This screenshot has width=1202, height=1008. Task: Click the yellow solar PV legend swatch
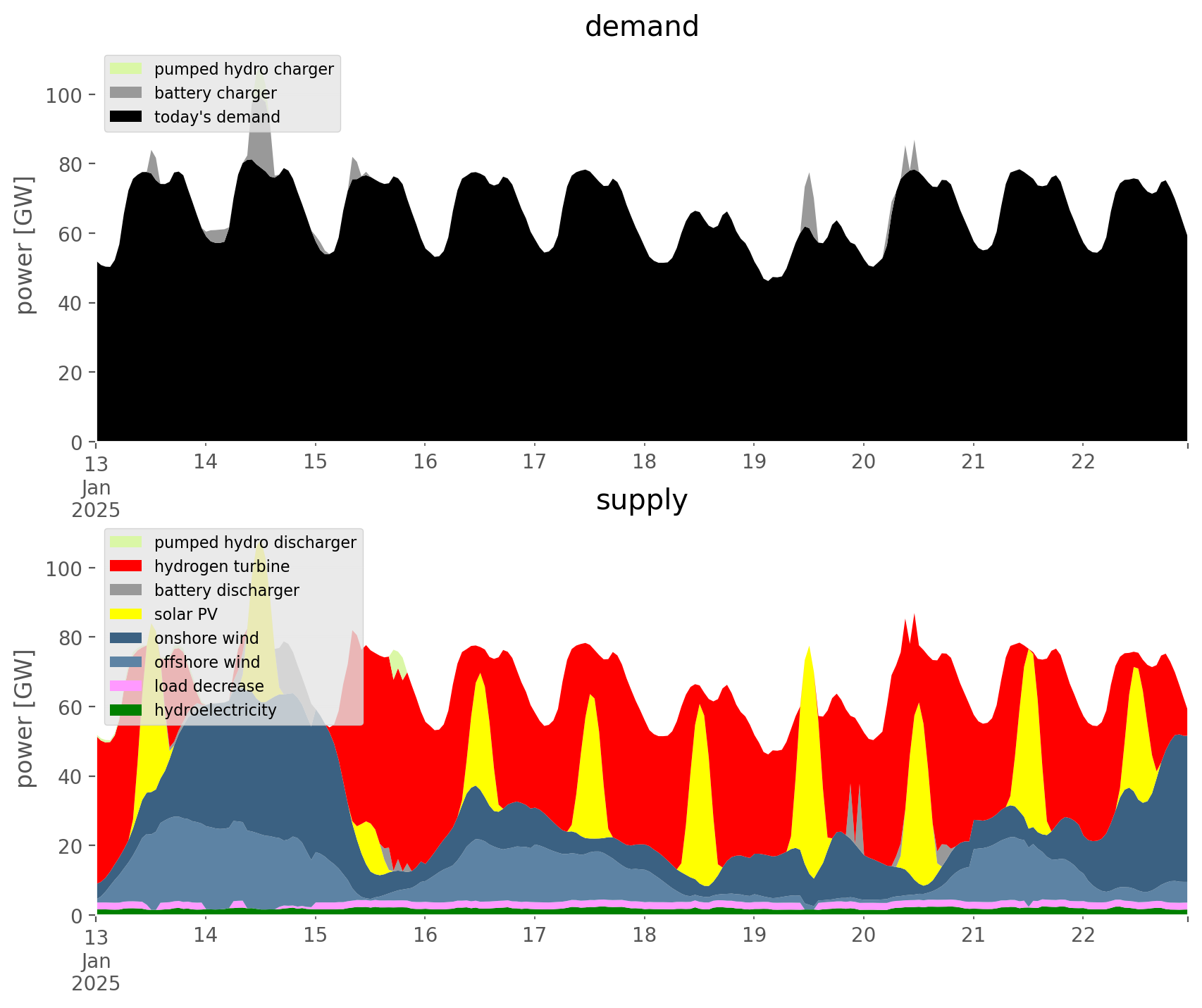click(126, 614)
